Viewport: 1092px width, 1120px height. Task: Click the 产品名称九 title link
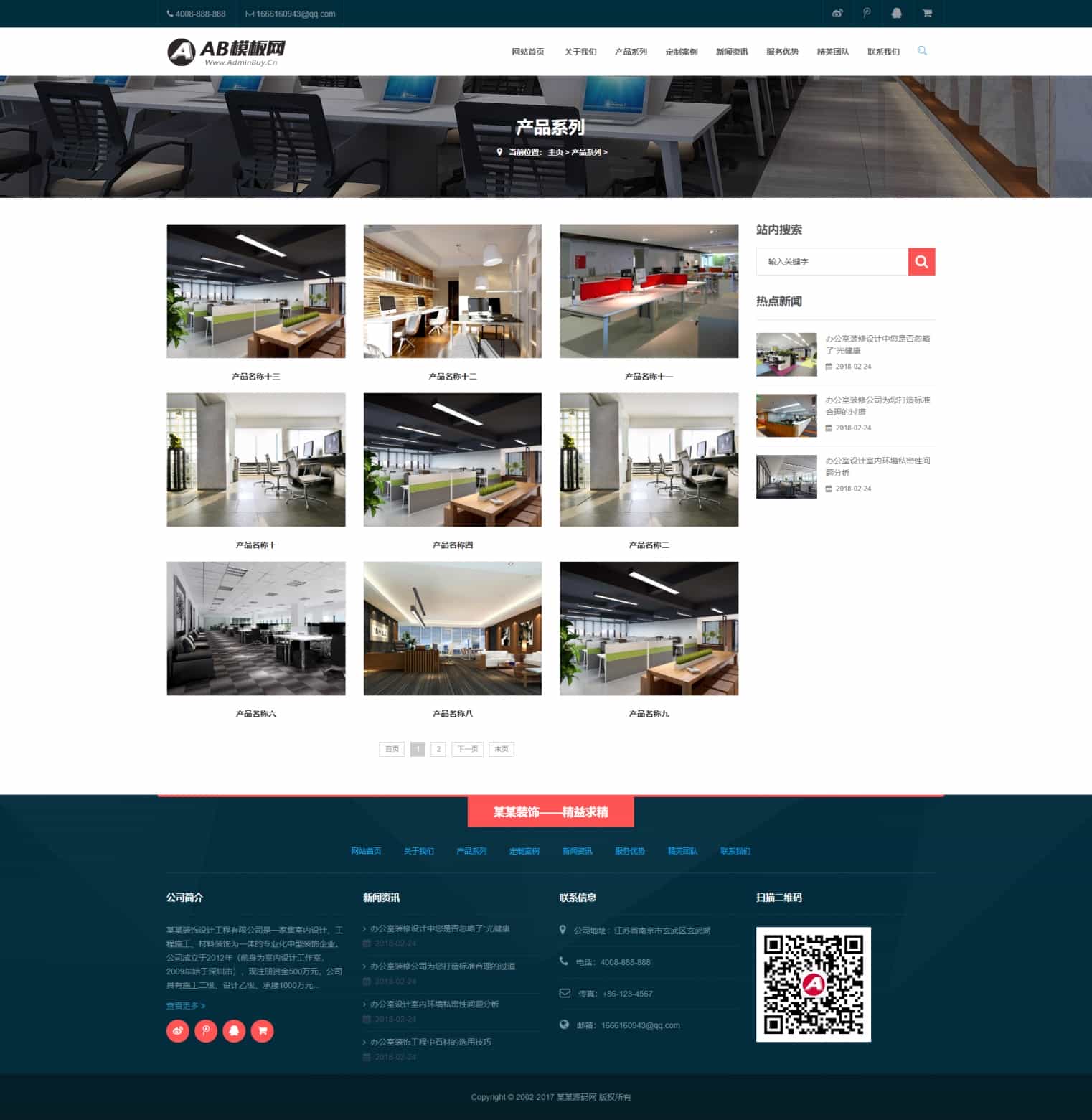[x=649, y=714]
